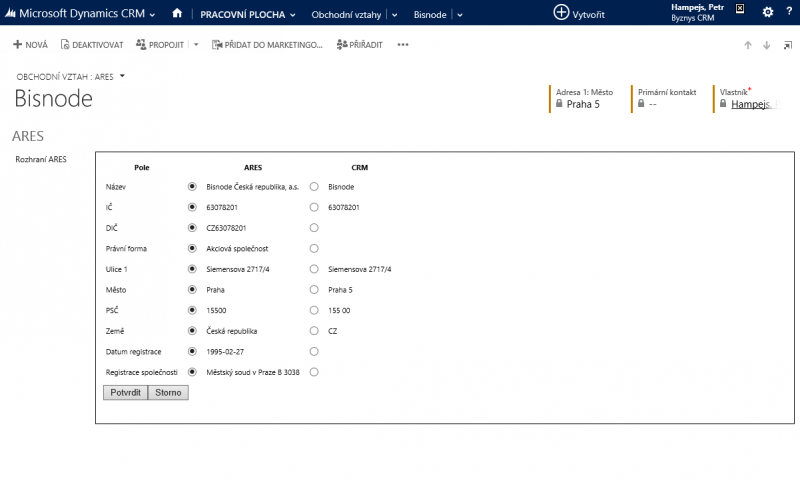Select CRM option for Registrace společnosti
Viewport: 800px width, 480px height.
314,372
